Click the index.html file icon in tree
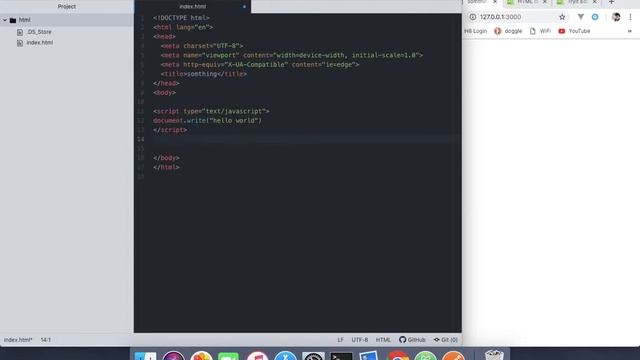Viewport: 640px width, 360px height. tap(20, 43)
